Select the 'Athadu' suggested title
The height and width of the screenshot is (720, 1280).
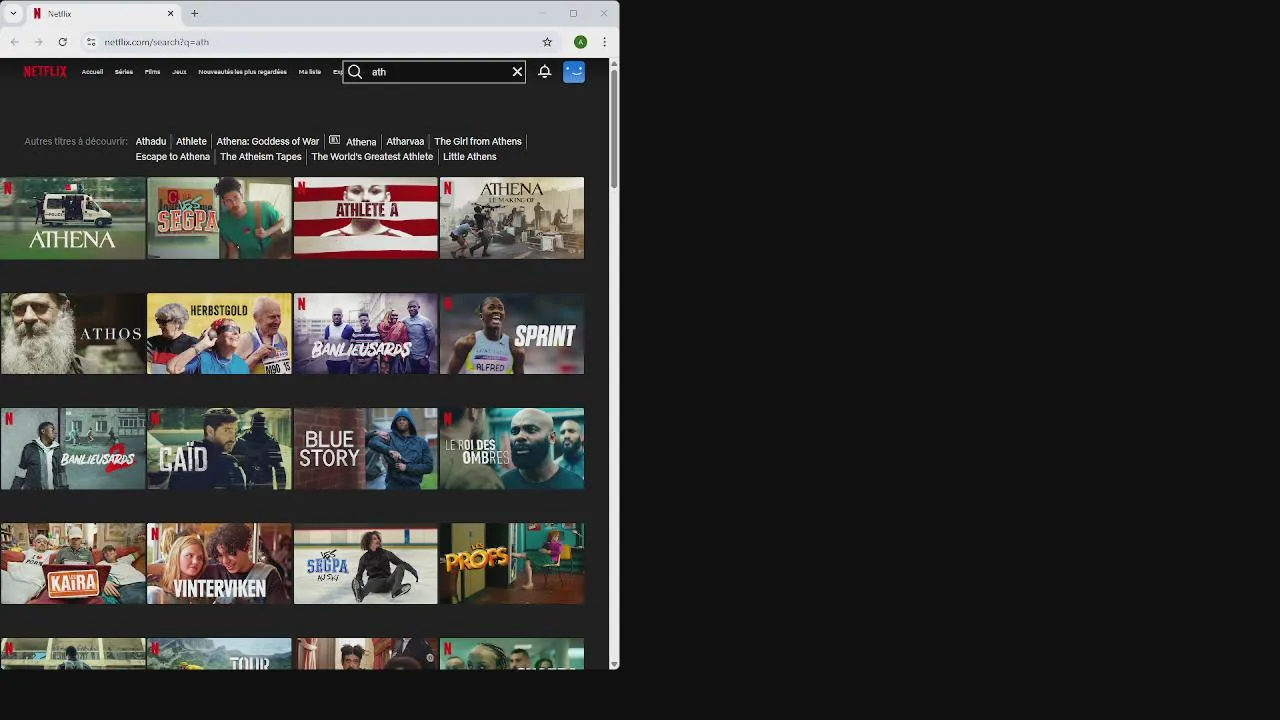tap(151, 141)
